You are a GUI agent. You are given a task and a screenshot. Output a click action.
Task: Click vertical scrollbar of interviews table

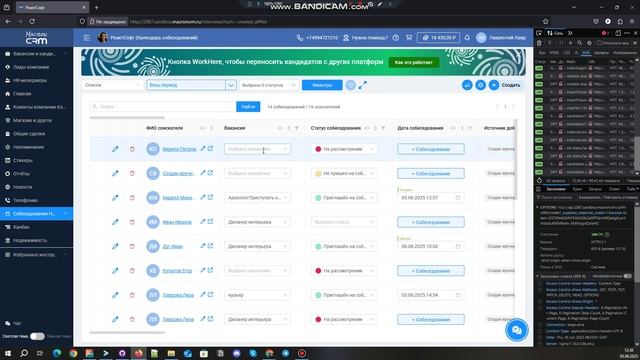[516, 159]
